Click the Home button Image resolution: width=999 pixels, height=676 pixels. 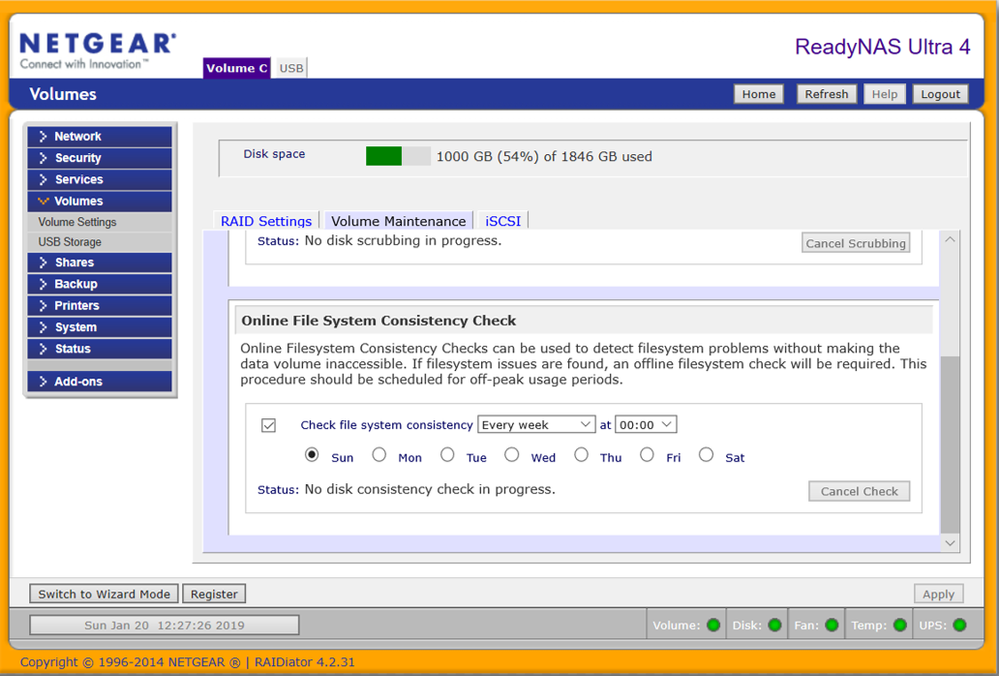[759, 94]
